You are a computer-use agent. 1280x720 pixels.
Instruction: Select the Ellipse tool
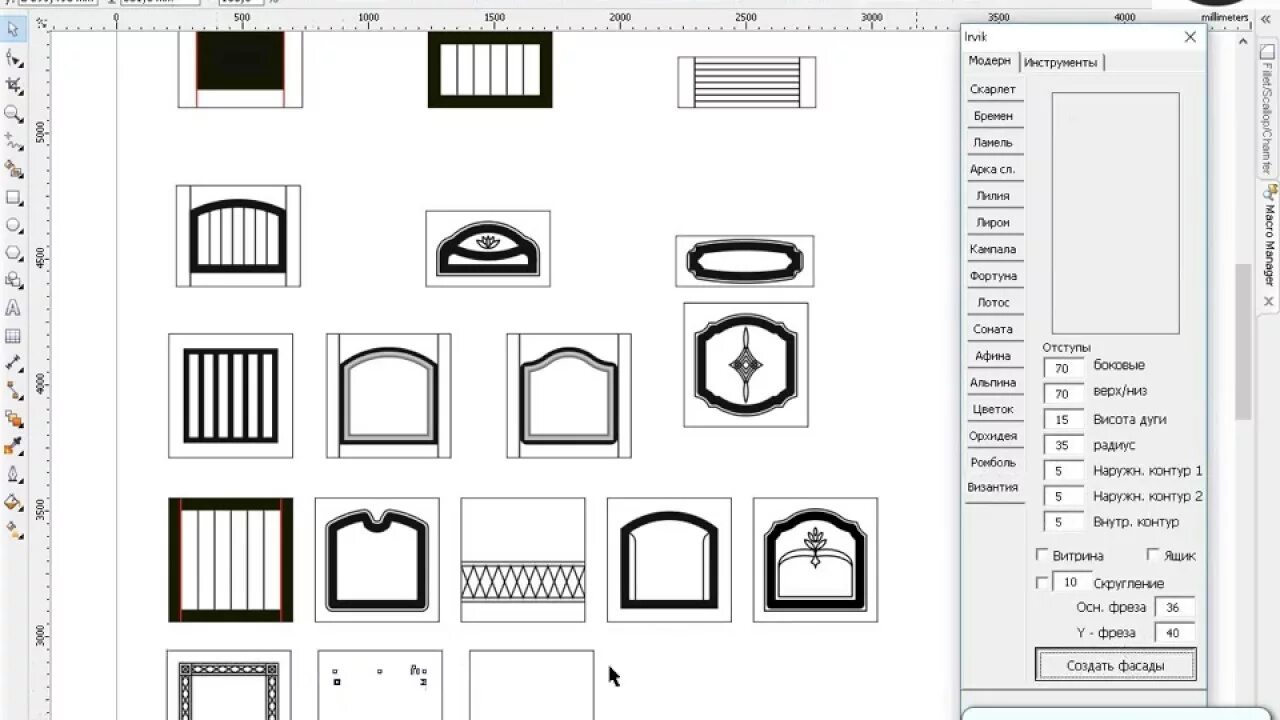tap(13, 226)
